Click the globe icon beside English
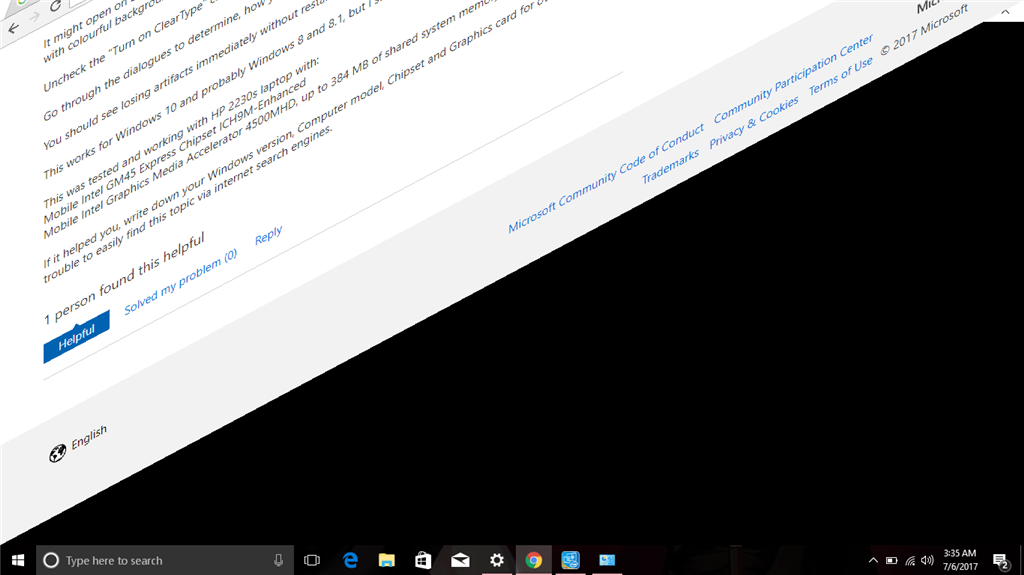The image size is (1024, 575). pyautogui.click(x=57, y=453)
